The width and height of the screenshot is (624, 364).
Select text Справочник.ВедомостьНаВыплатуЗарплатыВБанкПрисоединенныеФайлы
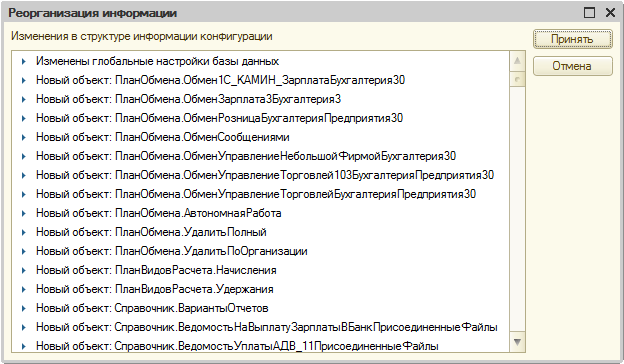(x=306, y=327)
